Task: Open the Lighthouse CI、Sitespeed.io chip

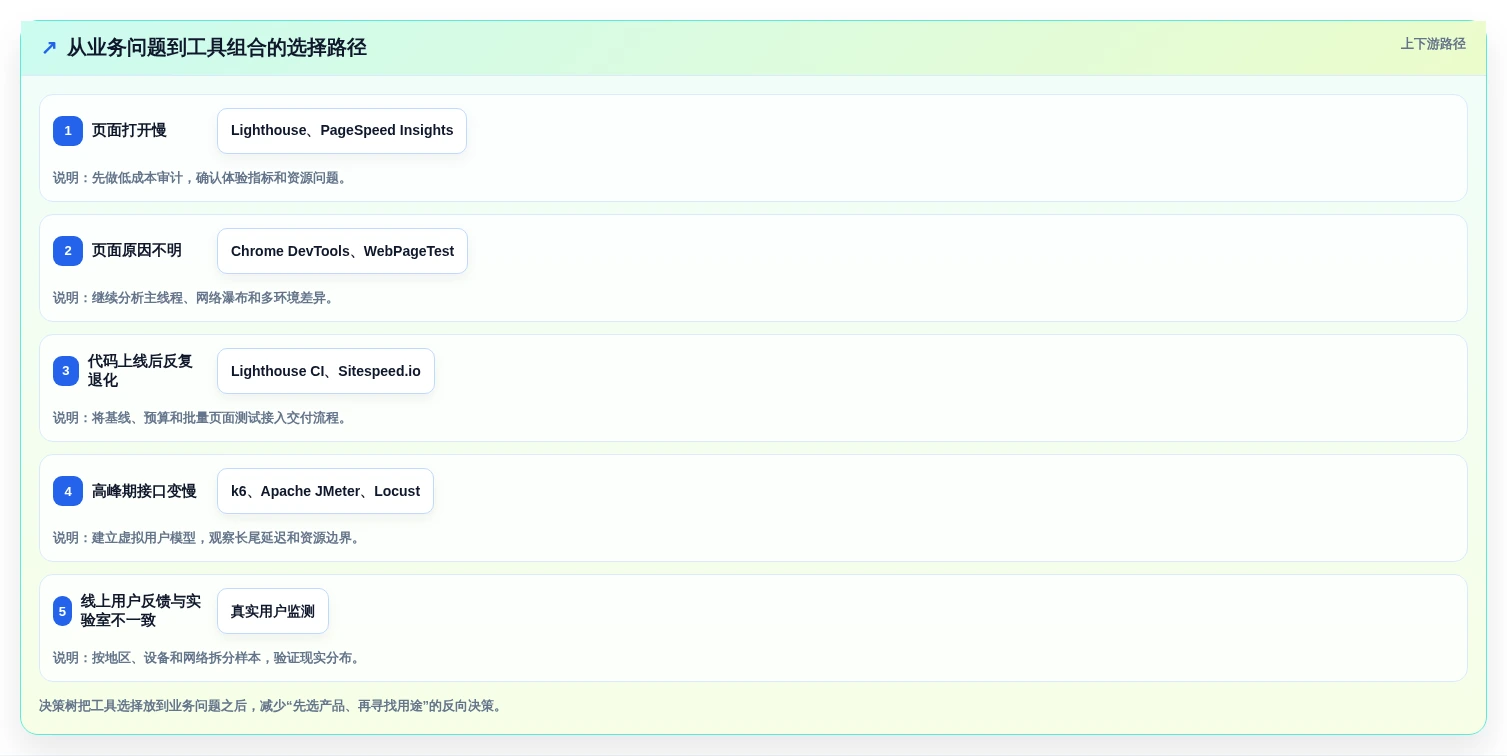Action: [326, 371]
